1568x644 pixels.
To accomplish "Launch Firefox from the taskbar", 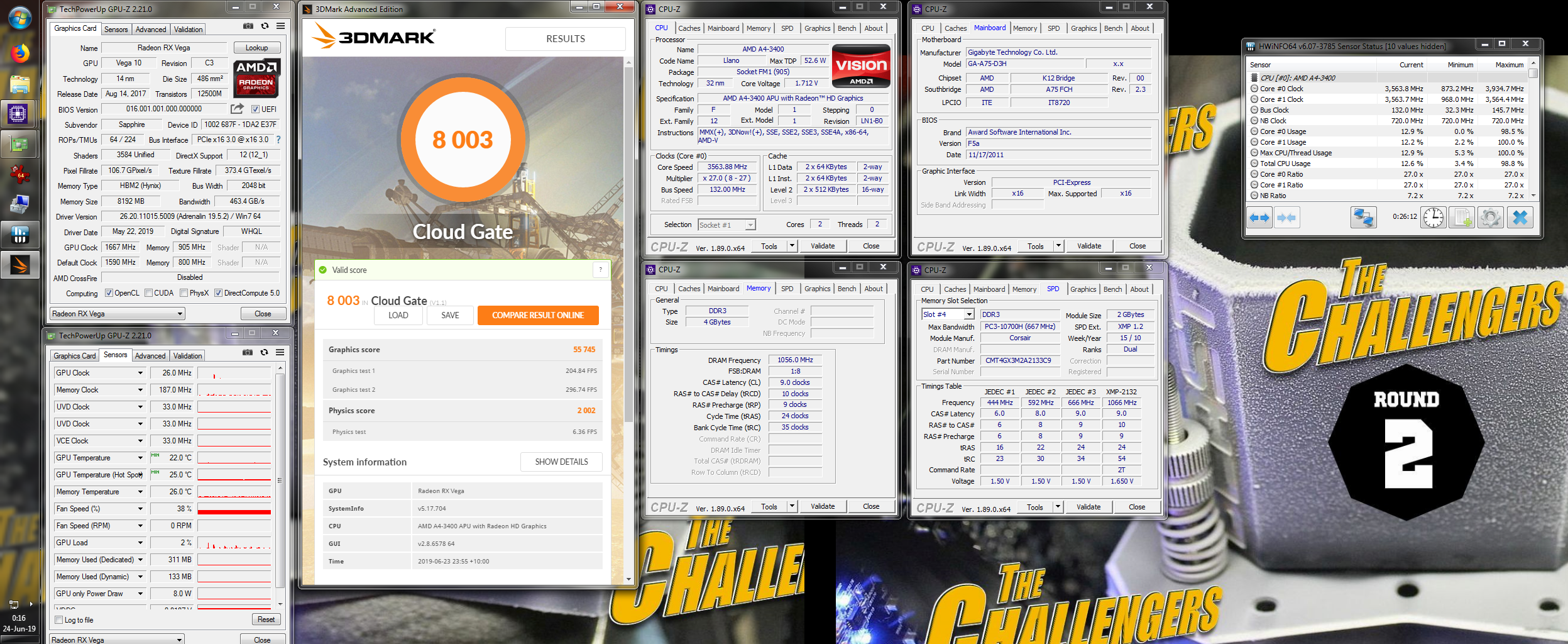I will tap(19, 53).
